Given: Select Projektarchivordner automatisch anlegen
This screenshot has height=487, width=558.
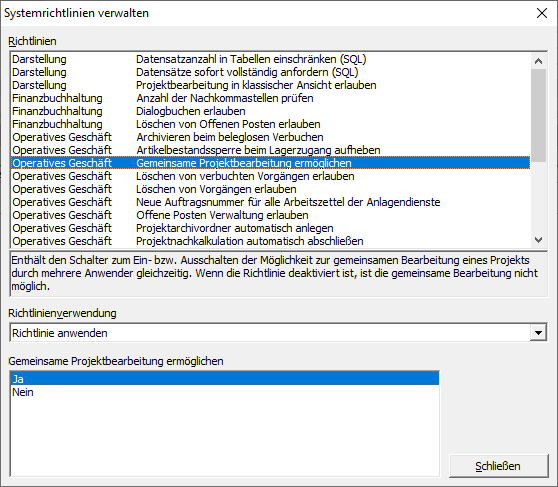Looking at the screenshot, I should 270,228.
